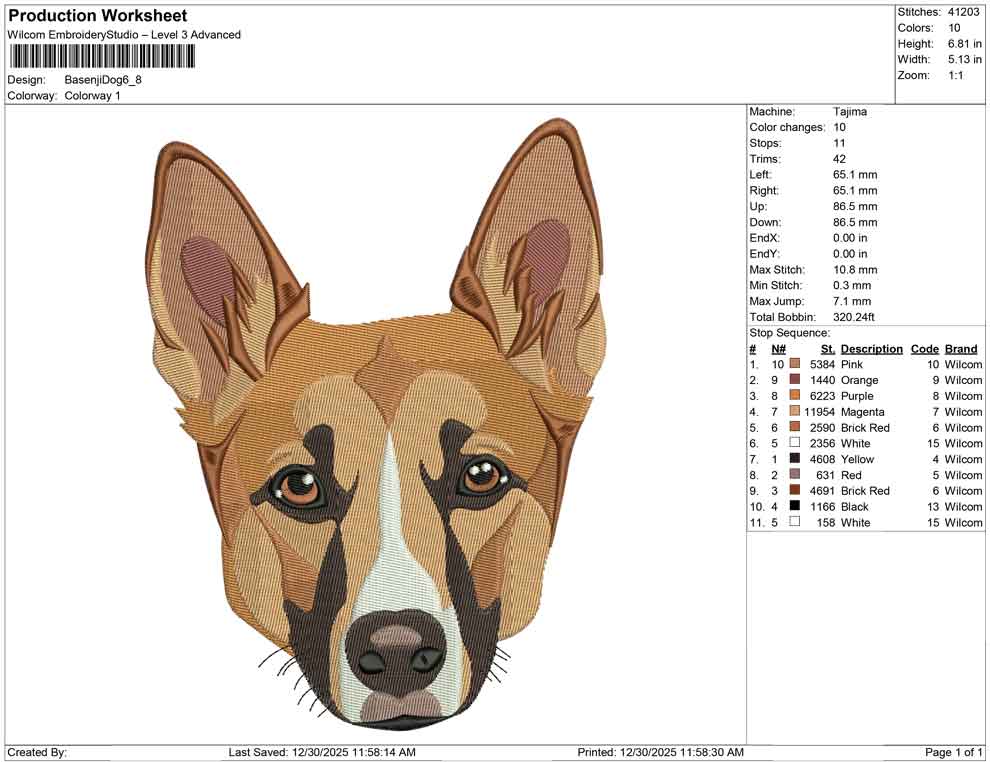The height and width of the screenshot is (762, 990).
Task: Click the Magenta thread swatch
Action: [x=794, y=412]
